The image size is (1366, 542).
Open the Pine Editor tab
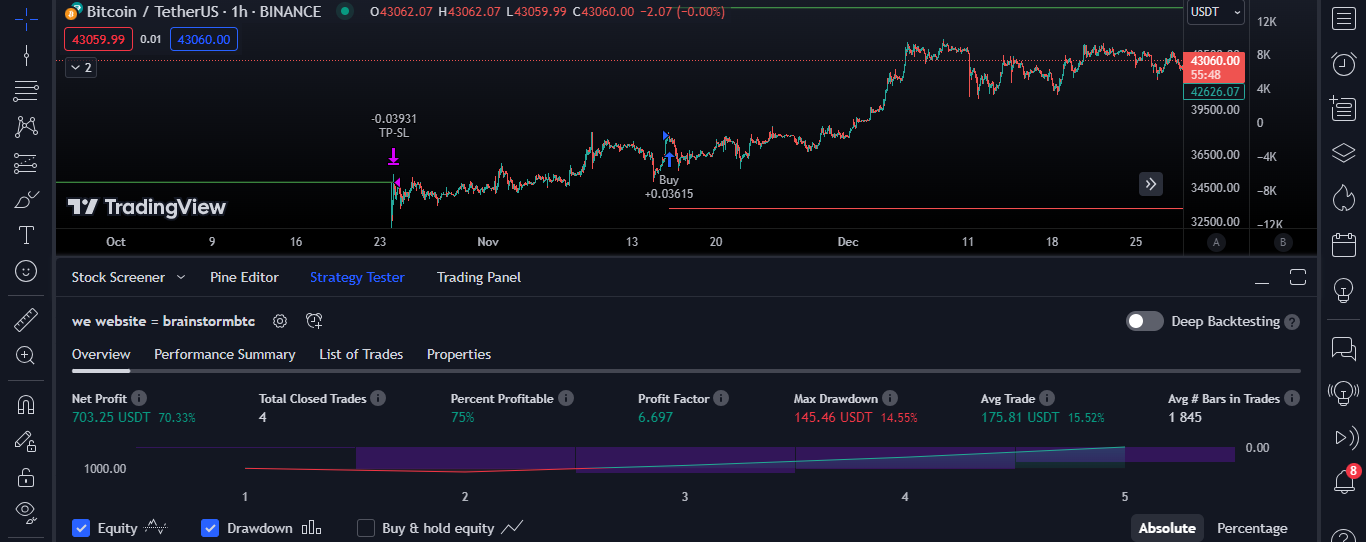pos(244,277)
